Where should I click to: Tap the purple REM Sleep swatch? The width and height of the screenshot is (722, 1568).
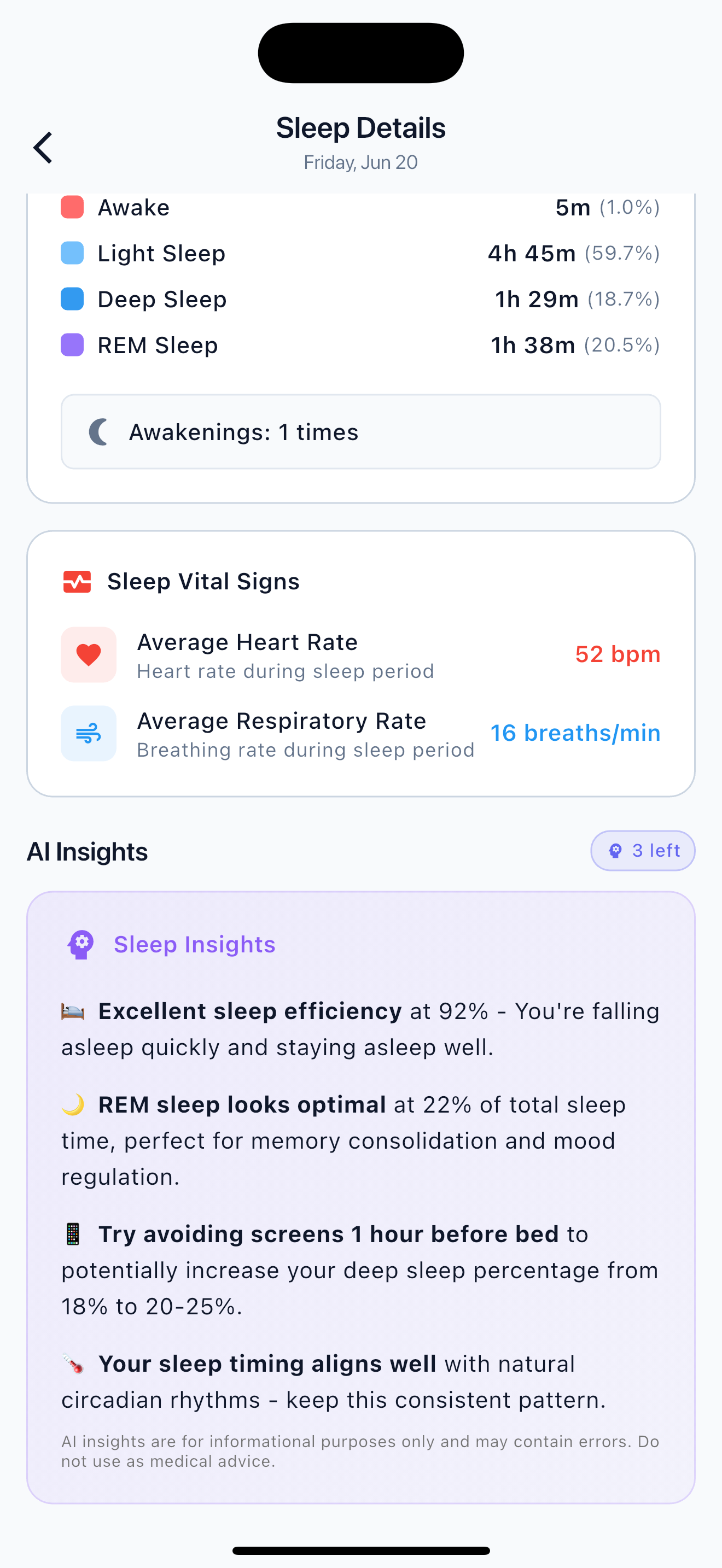click(72, 345)
